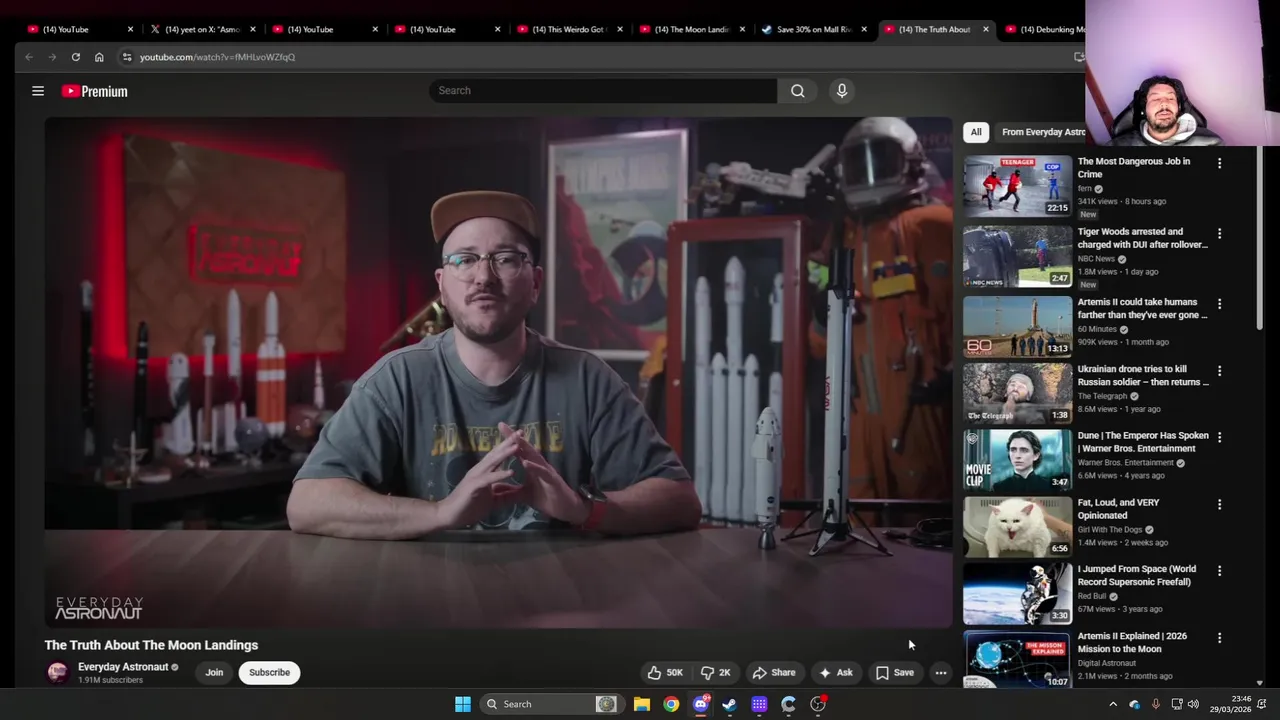Open Most Dangerous Job in Crime thumbnail
Viewport: 1280px width, 720px height.
1017,186
